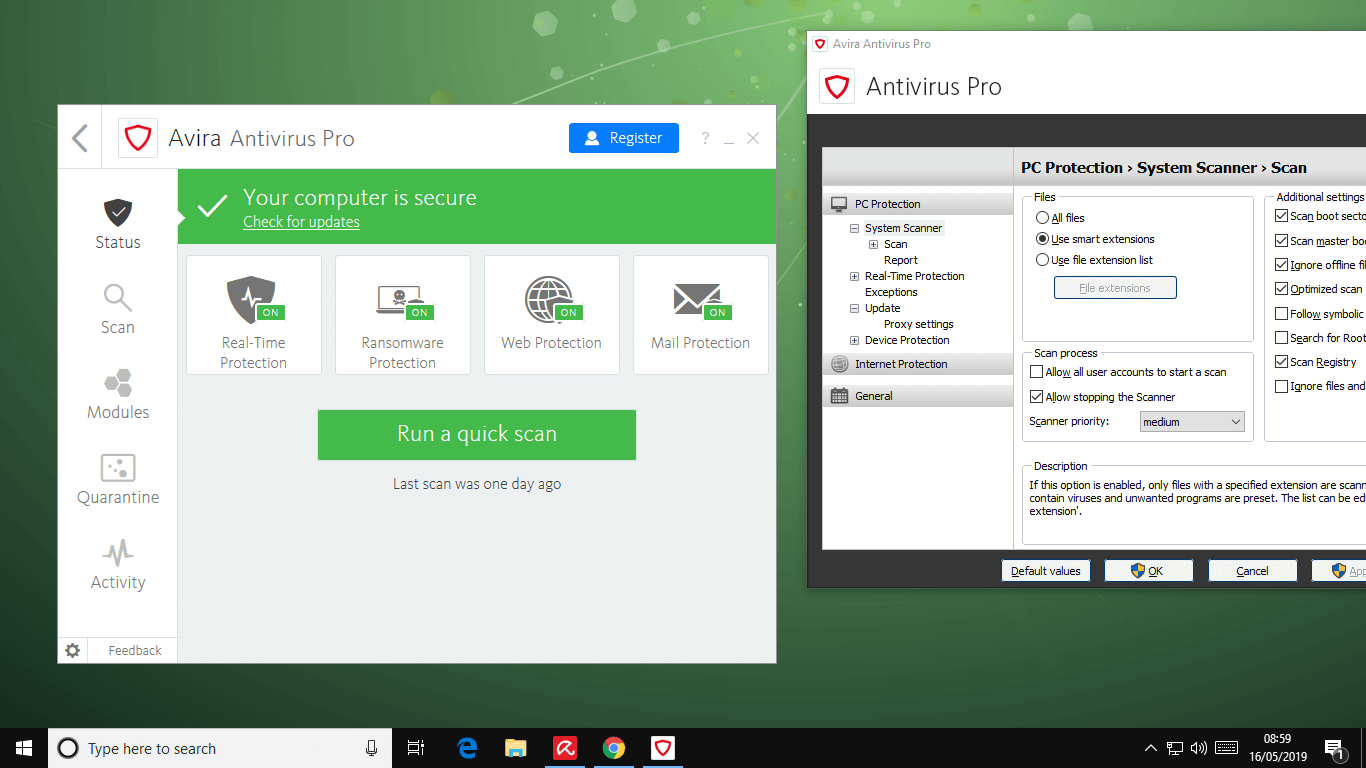
Task: Open Avira Antivirus Pro taskbar icon
Action: point(663,748)
